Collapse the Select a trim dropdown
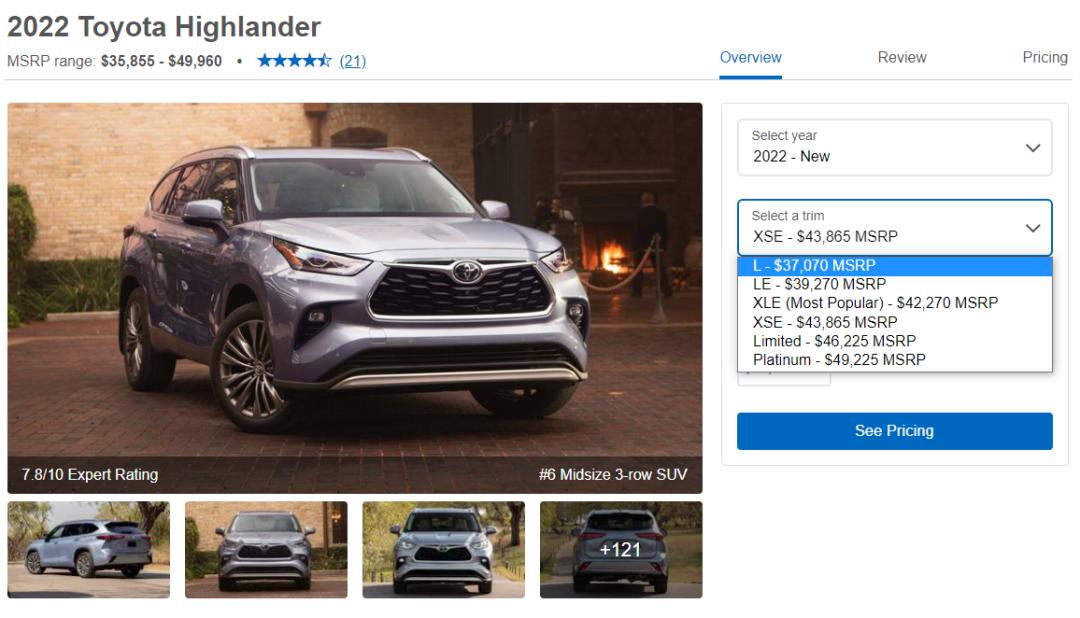 pyautogui.click(x=894, y=228)
